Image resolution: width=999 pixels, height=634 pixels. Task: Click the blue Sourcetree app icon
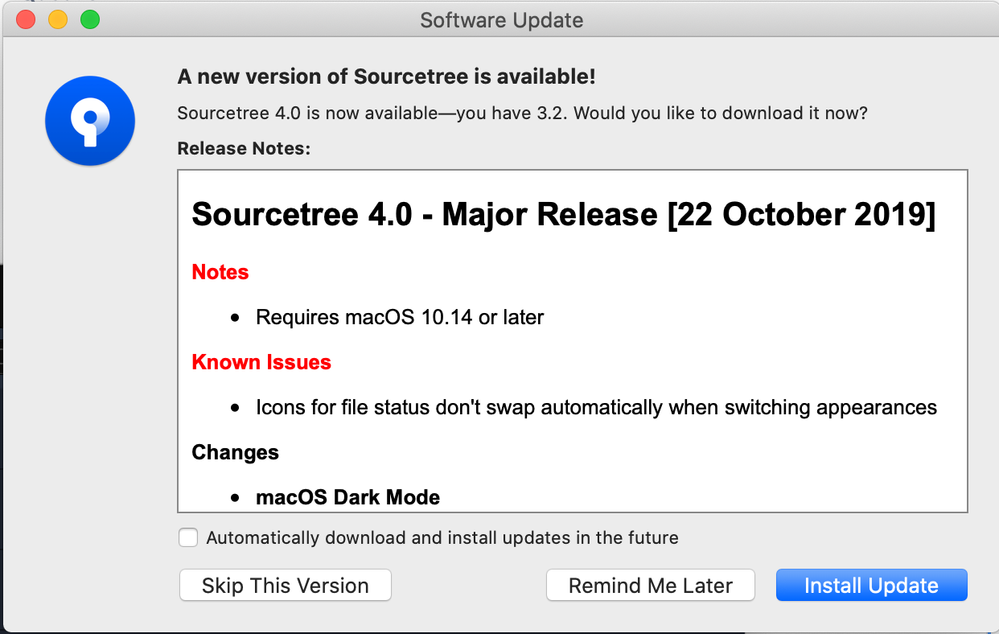(90, 120)
